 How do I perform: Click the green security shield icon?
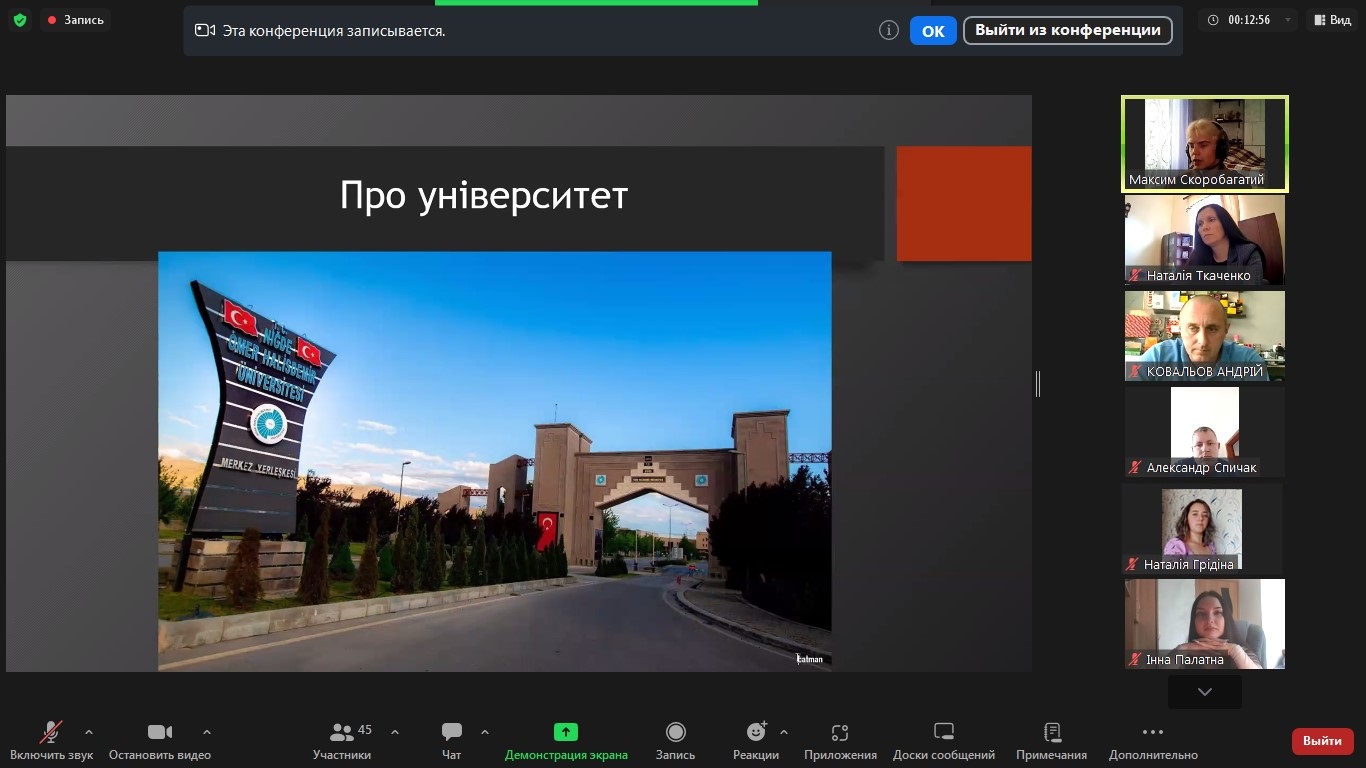(x=19, y=20)
